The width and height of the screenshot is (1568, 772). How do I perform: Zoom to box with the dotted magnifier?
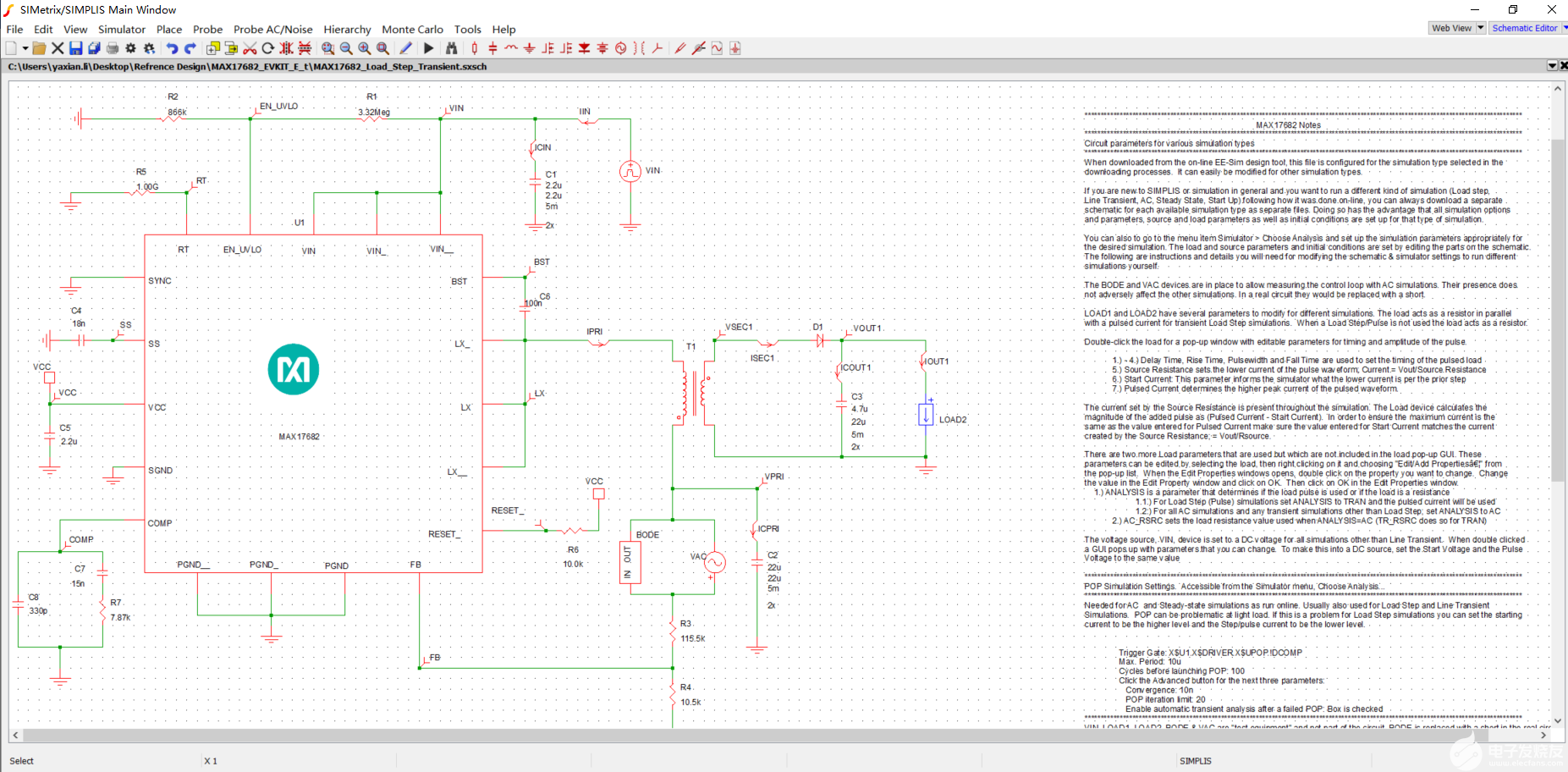coord(327,48)
